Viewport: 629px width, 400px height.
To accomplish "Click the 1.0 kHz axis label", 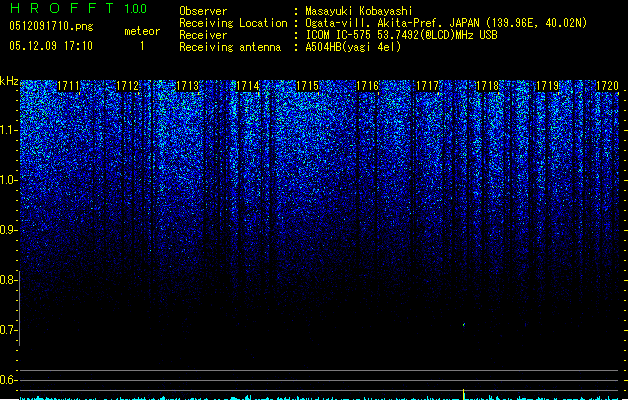I will click(x=8, y=180).
